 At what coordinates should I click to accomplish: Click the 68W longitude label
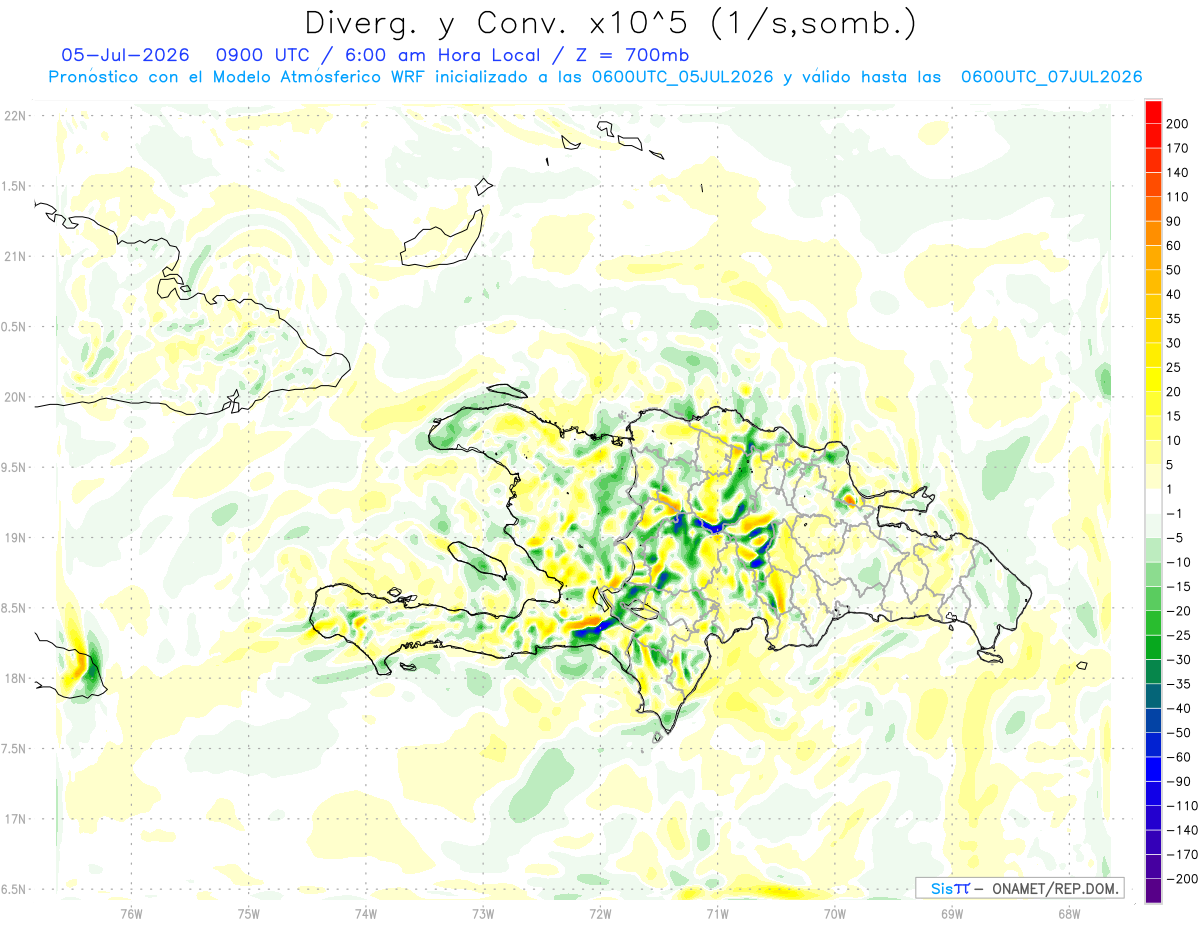pos(1069,912)
